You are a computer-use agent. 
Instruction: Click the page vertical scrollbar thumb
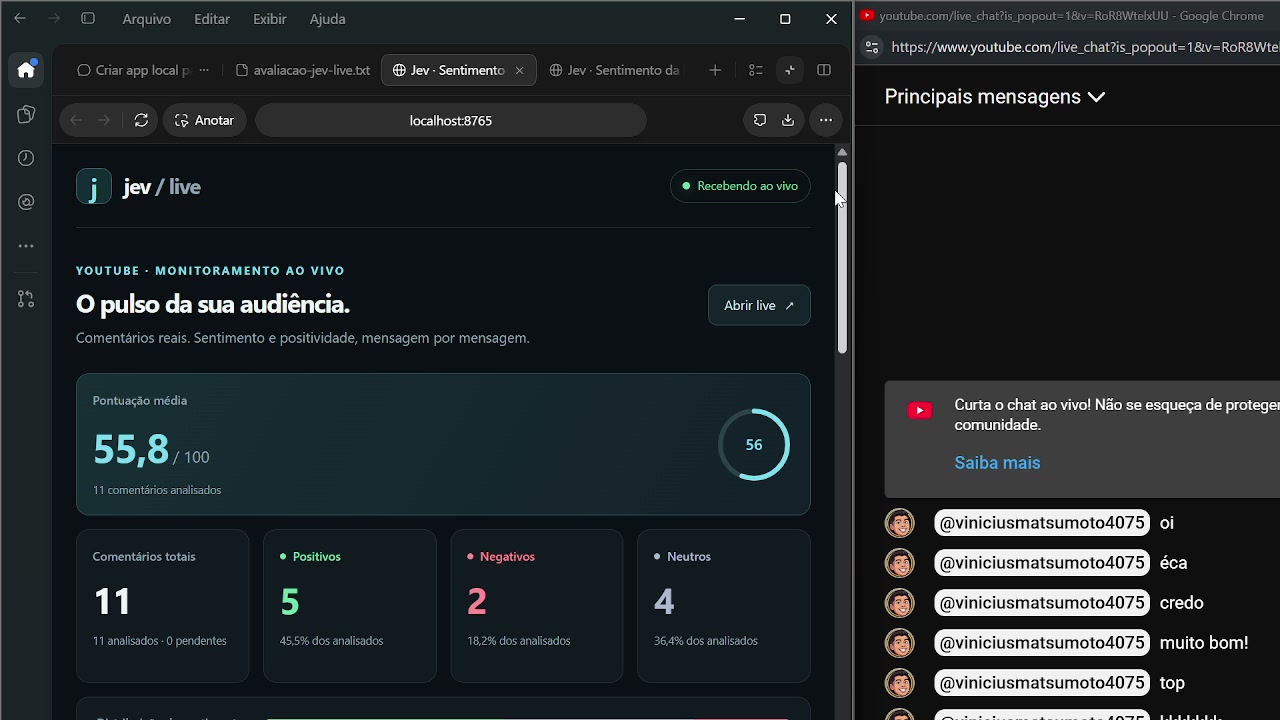[x=842, y=258]
